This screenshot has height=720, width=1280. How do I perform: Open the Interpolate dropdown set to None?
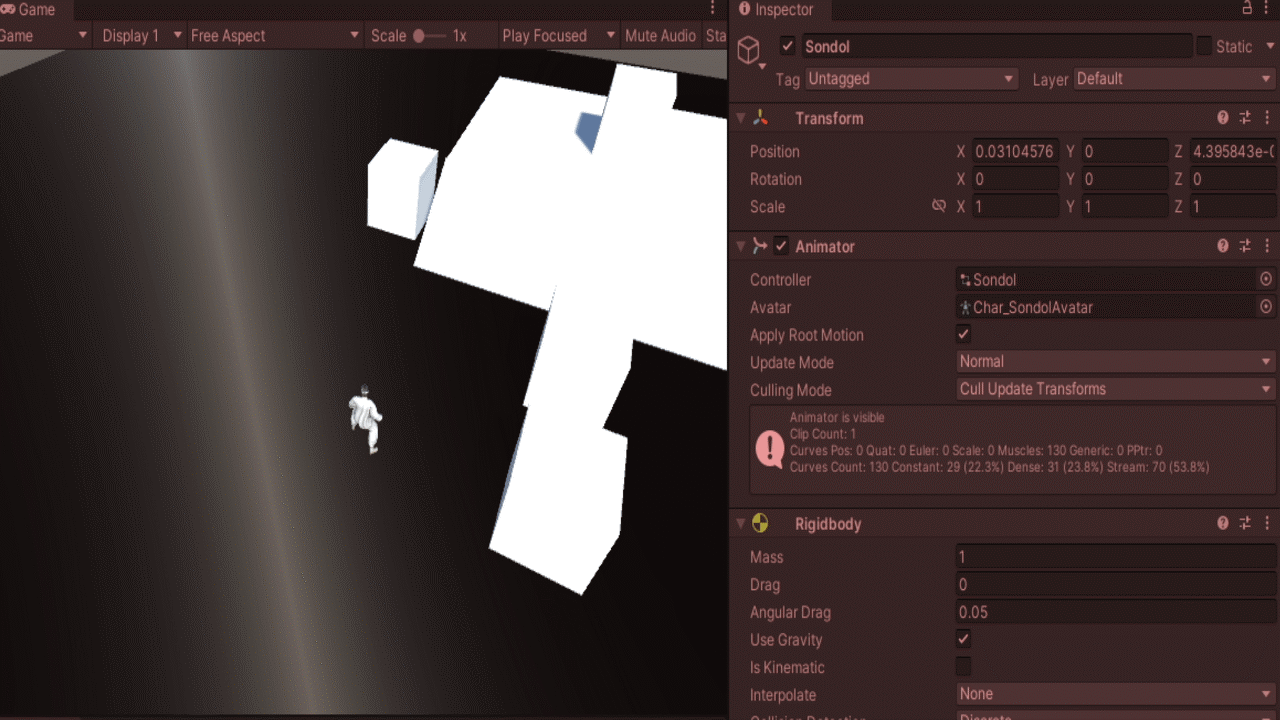pyautogui.click(x=1116, y=694)
